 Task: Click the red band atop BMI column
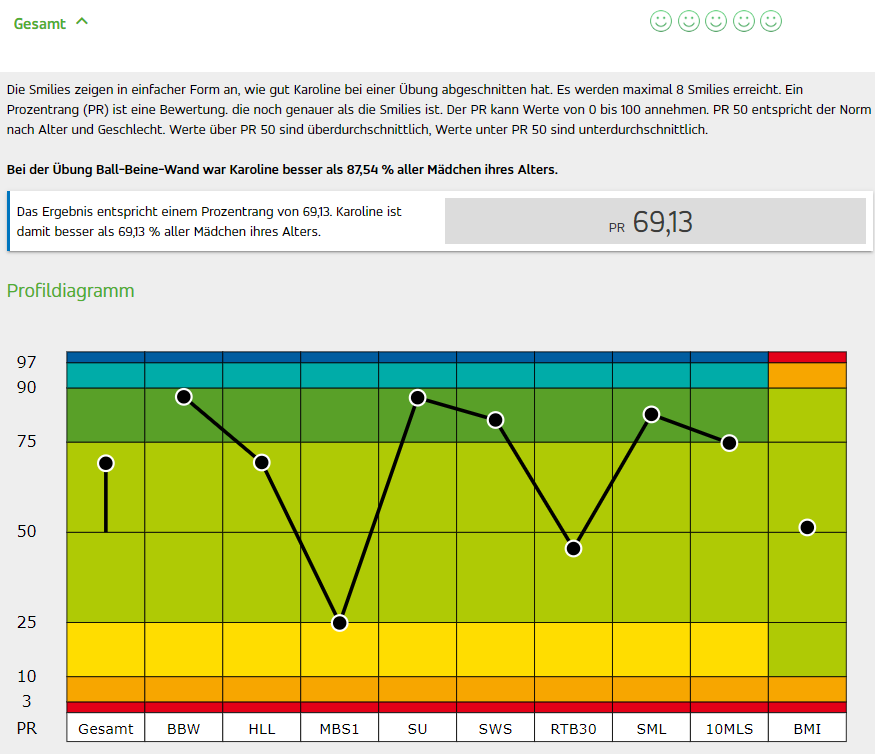click(808, 357)
